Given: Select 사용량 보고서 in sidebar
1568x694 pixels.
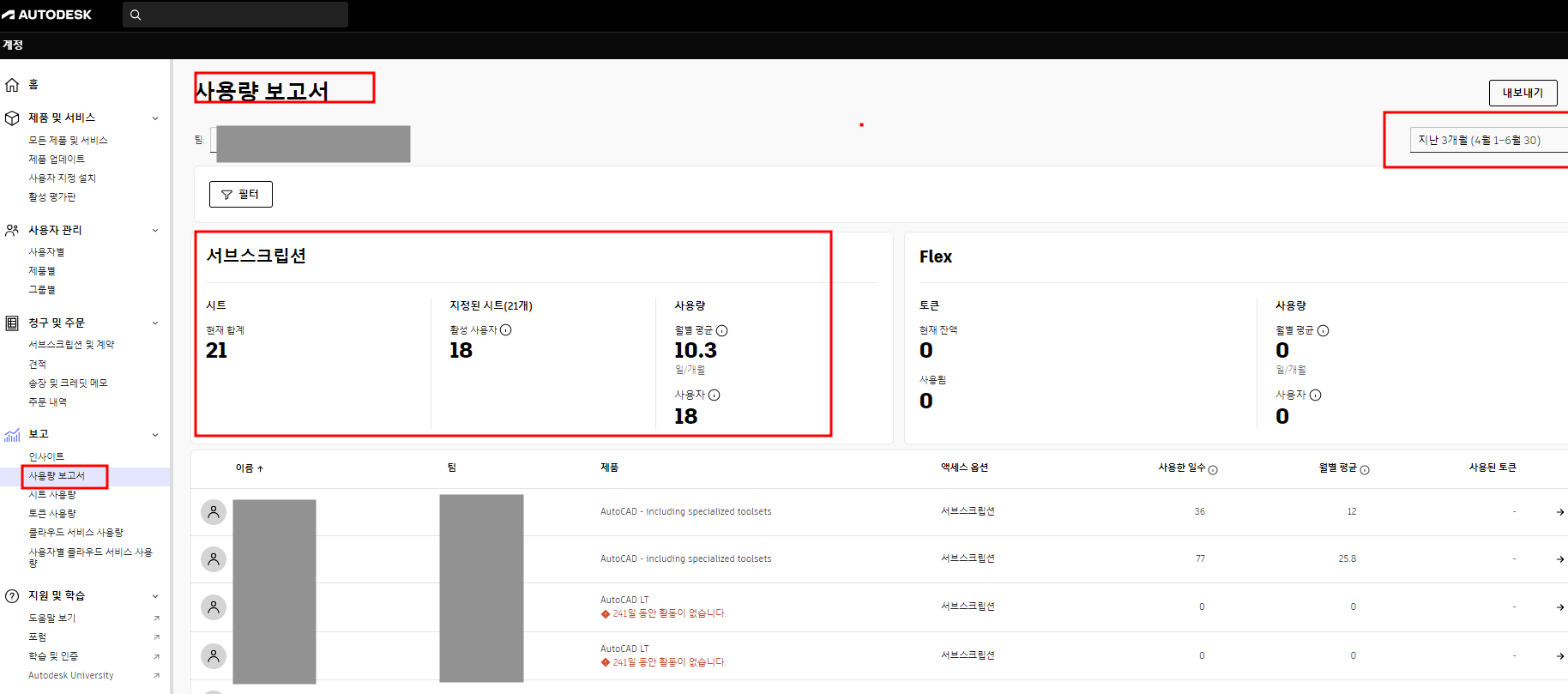Looking at the screenshot, I should pyautogui.click(x=57, y=475).
